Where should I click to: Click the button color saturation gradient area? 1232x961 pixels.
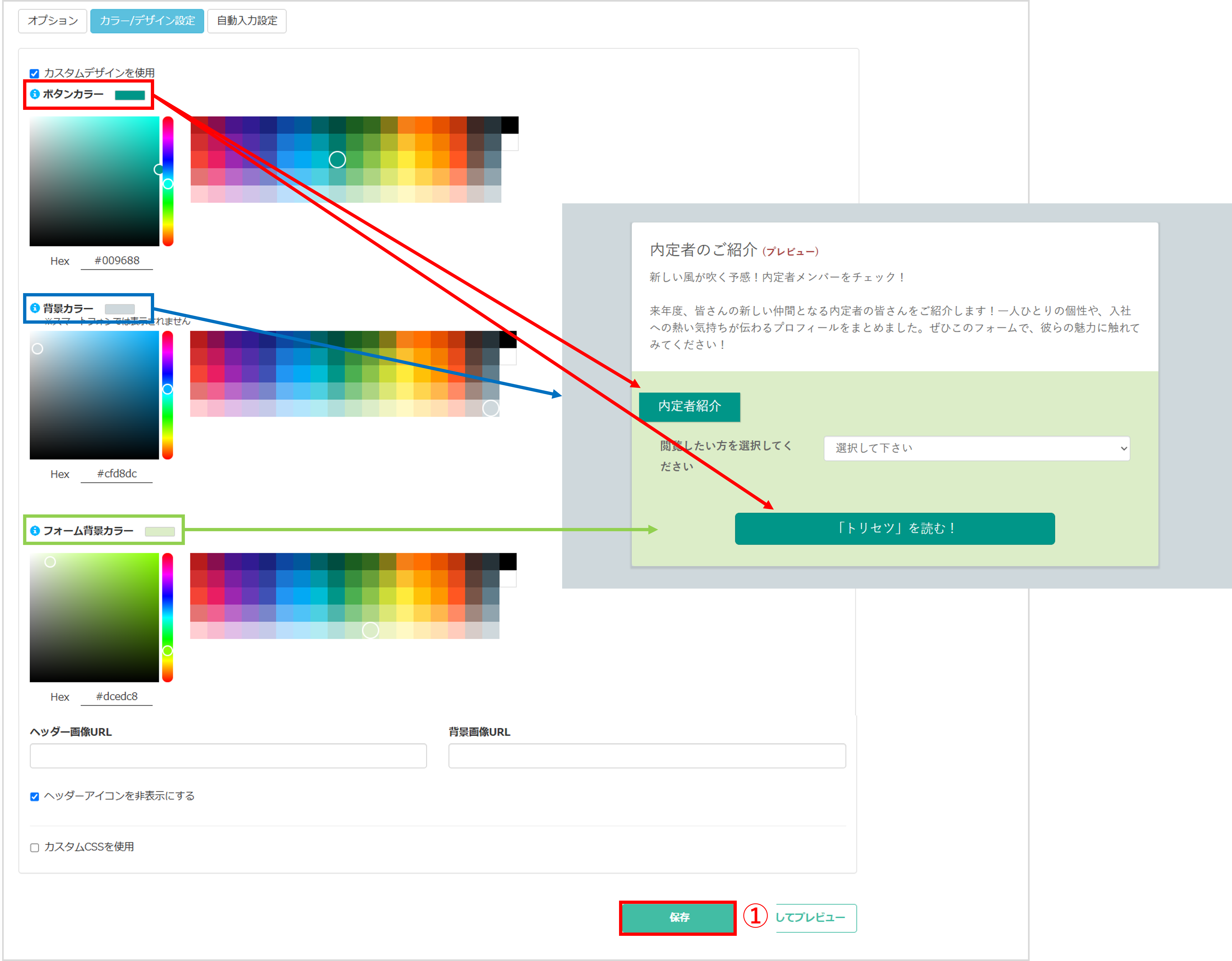tap(94, 181)
